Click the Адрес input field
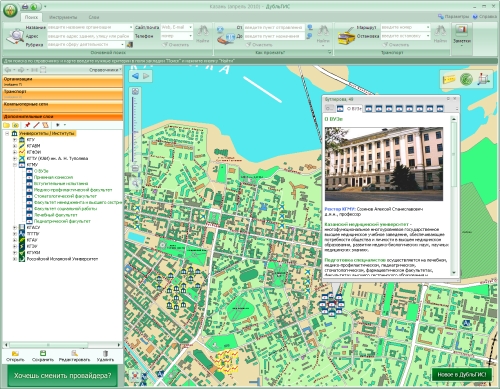 90,36
